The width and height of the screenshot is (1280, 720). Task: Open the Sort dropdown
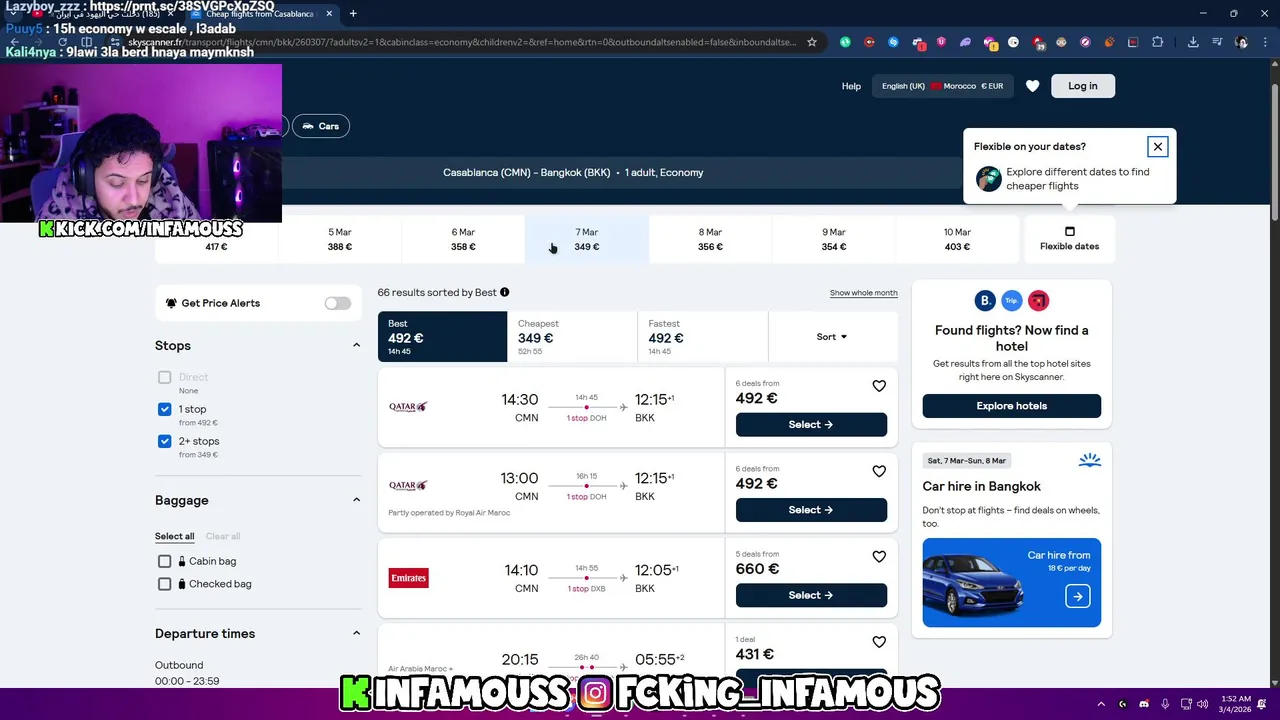[832, 337]
